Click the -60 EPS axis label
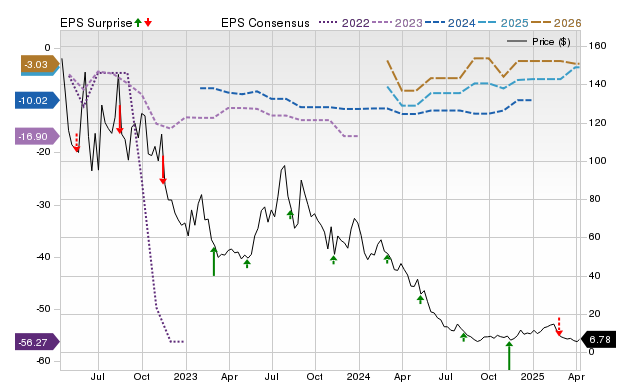 pyautogui.click(x=44, y=361)
